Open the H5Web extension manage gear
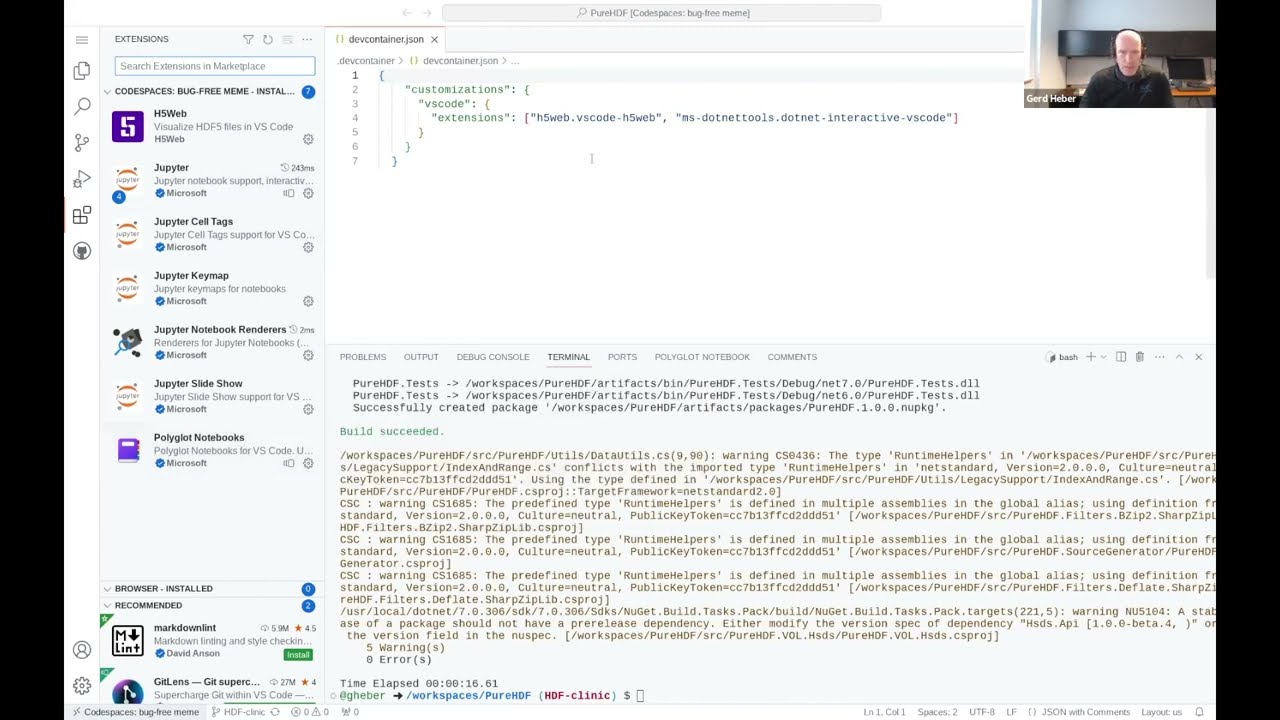1280x720 pixels. (308, 139)
